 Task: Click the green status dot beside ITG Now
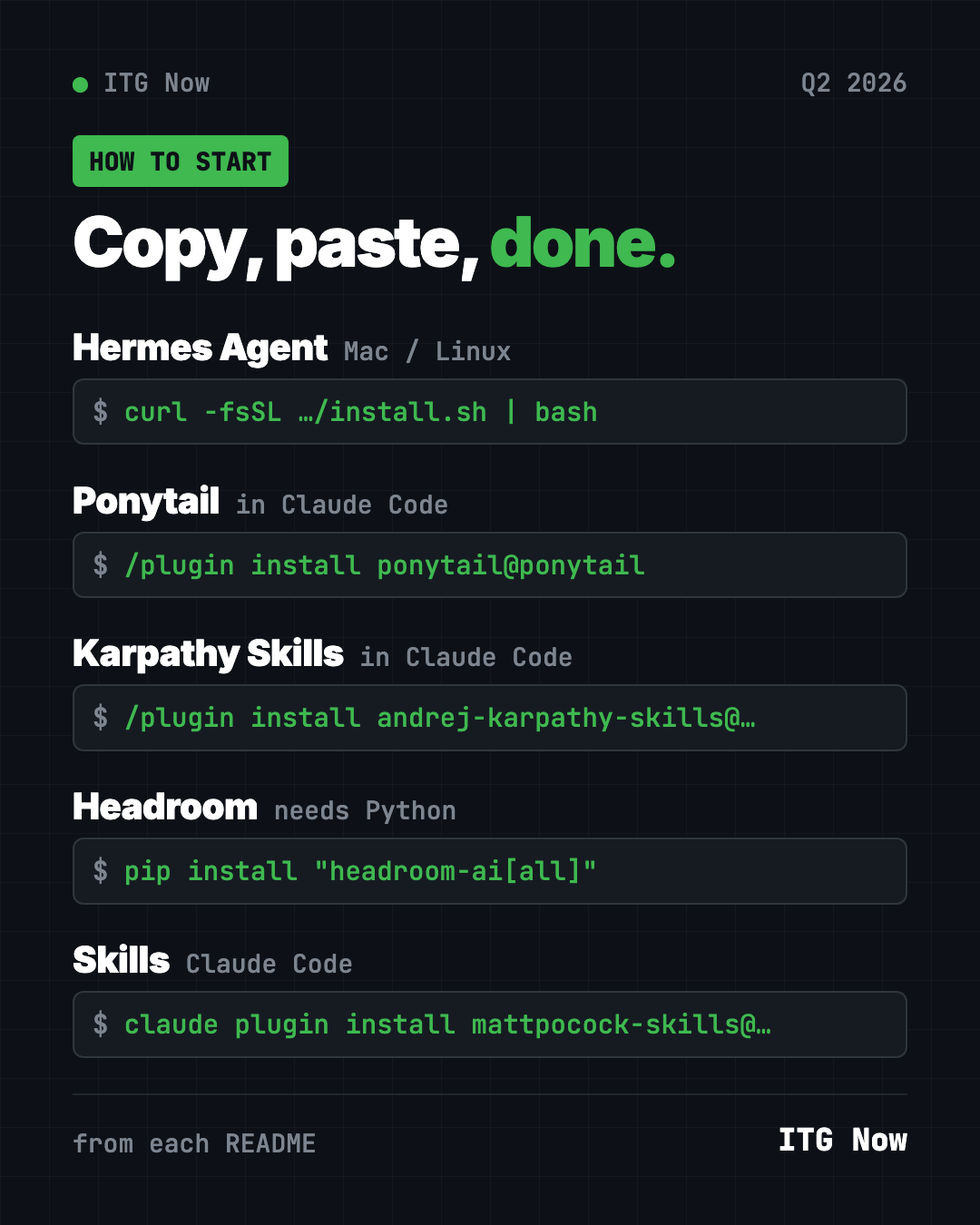coord(80,84)
